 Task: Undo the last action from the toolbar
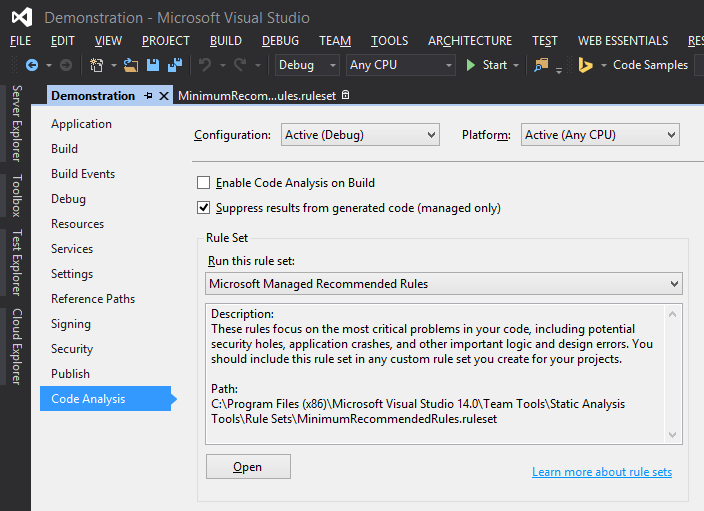point(205,65)
